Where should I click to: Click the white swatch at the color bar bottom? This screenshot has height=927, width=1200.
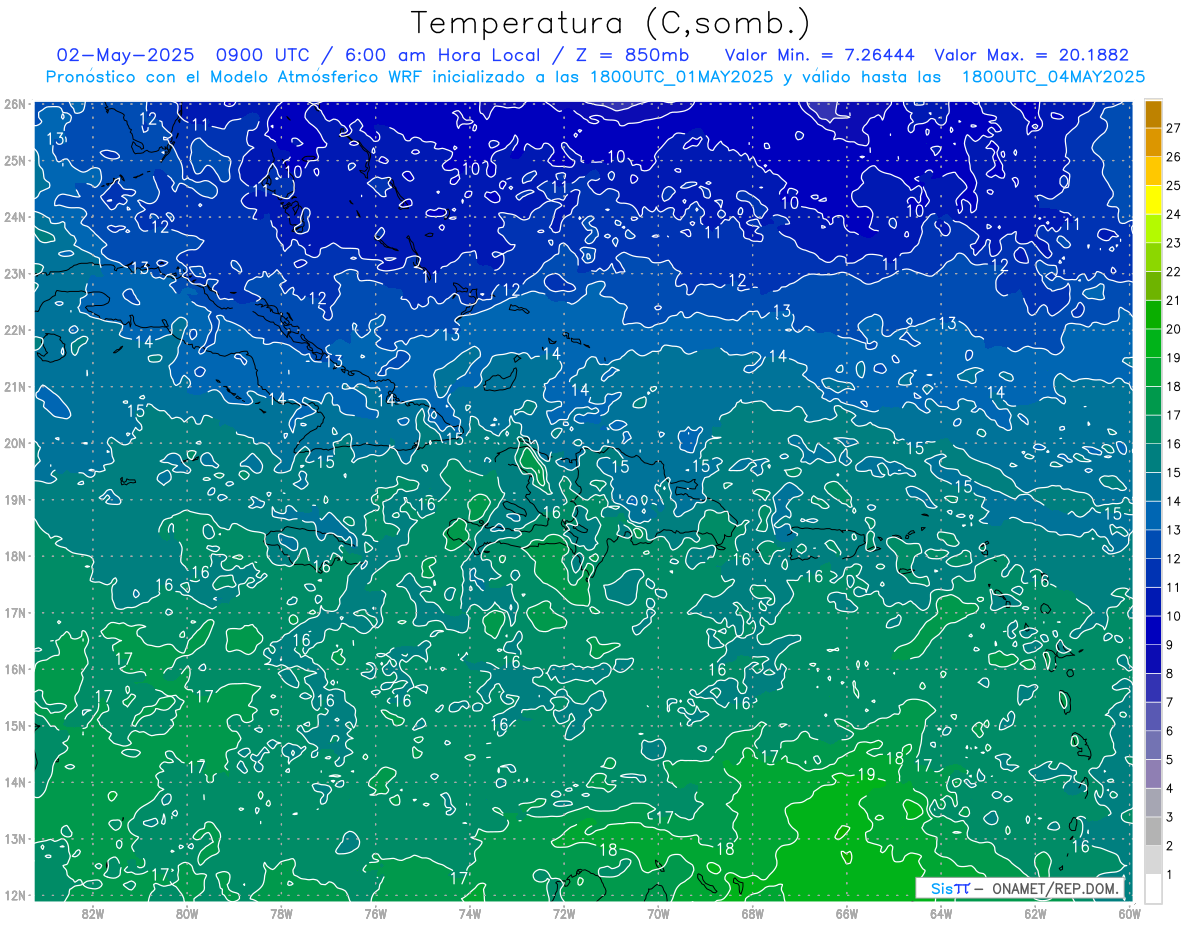click(1153, 887)
